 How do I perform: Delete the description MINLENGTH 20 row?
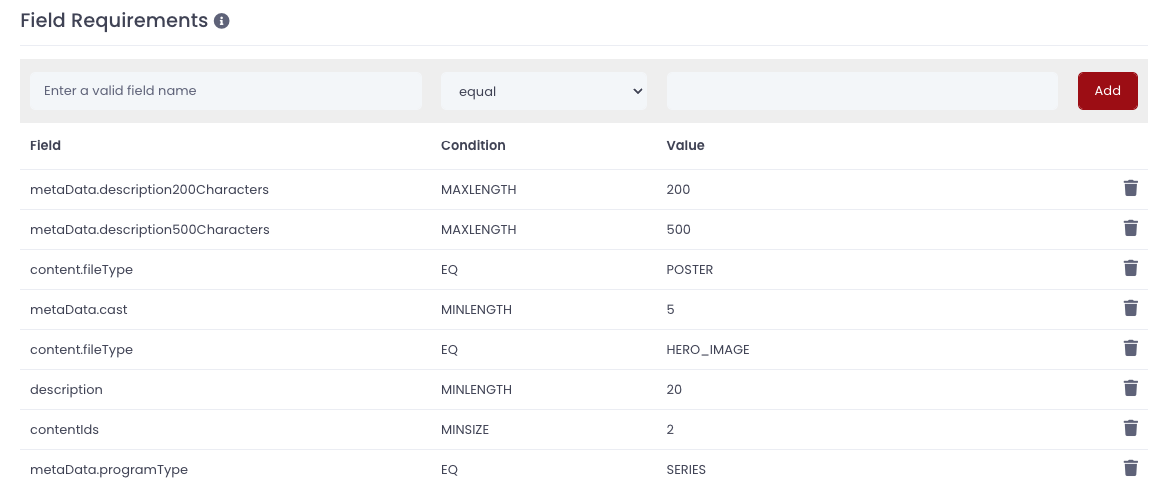[x=1131, y=388]
